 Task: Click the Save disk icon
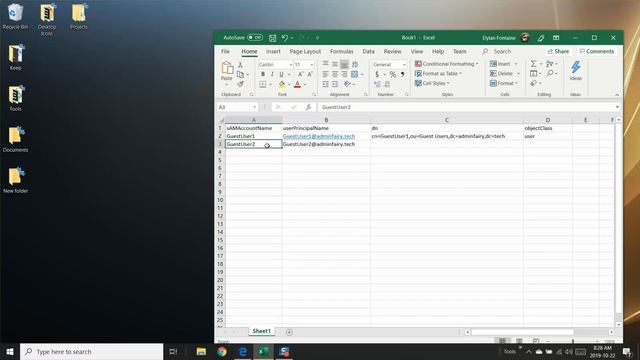272,38
